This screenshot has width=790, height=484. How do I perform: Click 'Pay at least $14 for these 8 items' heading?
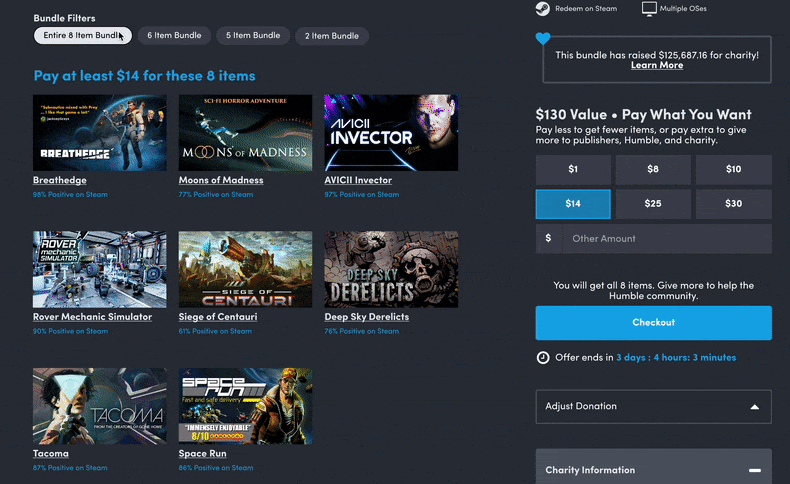pyautogui.click(x=145, y=76)
